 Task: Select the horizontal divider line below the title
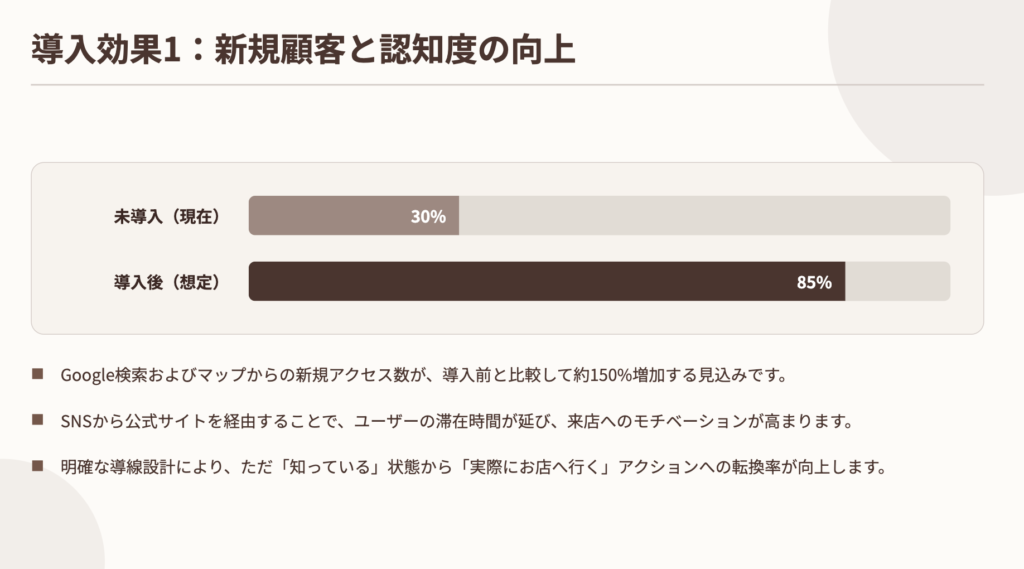pyautogui.click(x=507, y=85)
